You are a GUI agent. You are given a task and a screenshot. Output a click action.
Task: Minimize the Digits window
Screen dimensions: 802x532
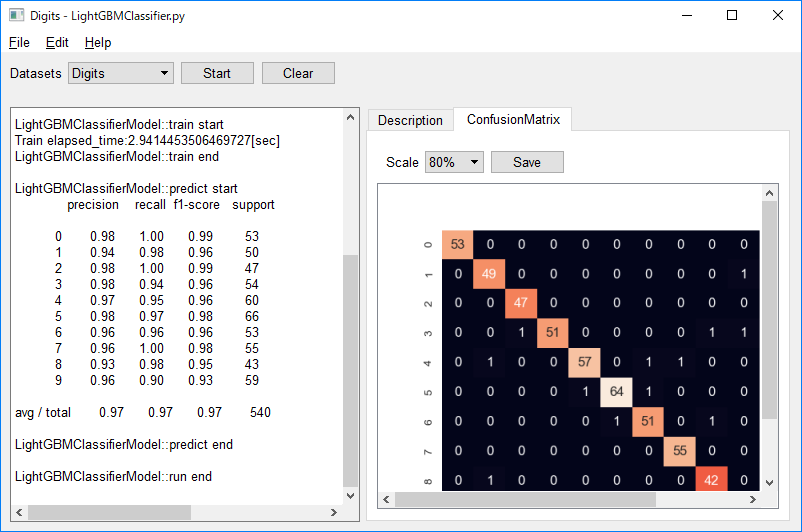coord(687,15)
